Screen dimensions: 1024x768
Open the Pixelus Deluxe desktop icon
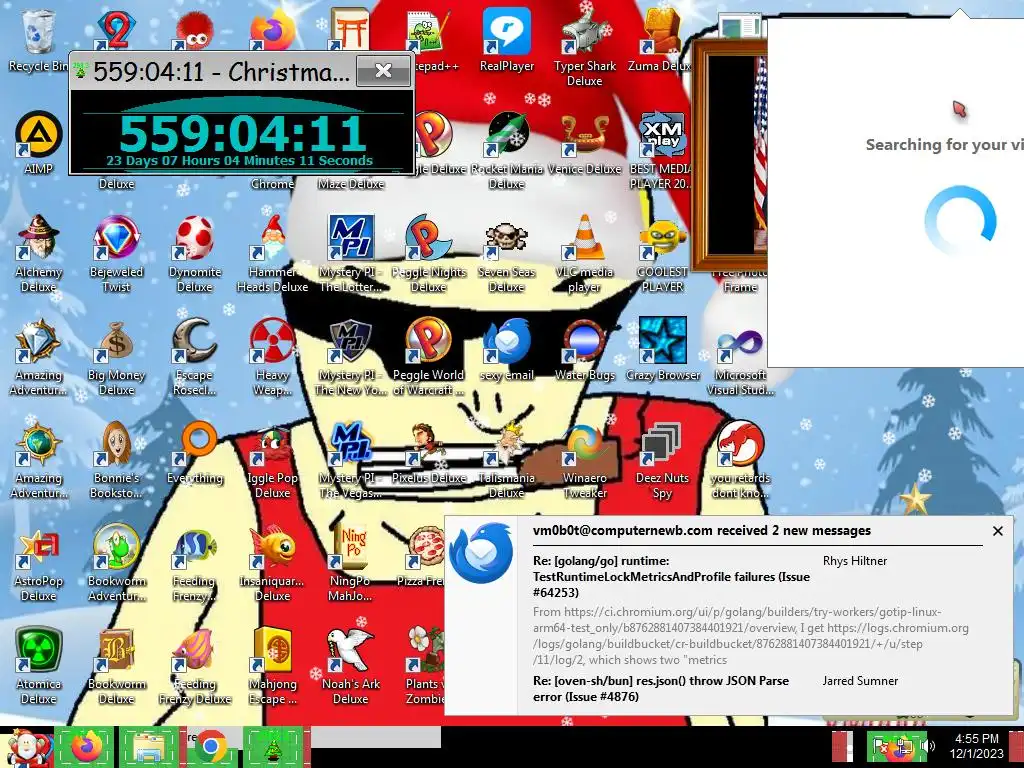click(x=428, y=453)
